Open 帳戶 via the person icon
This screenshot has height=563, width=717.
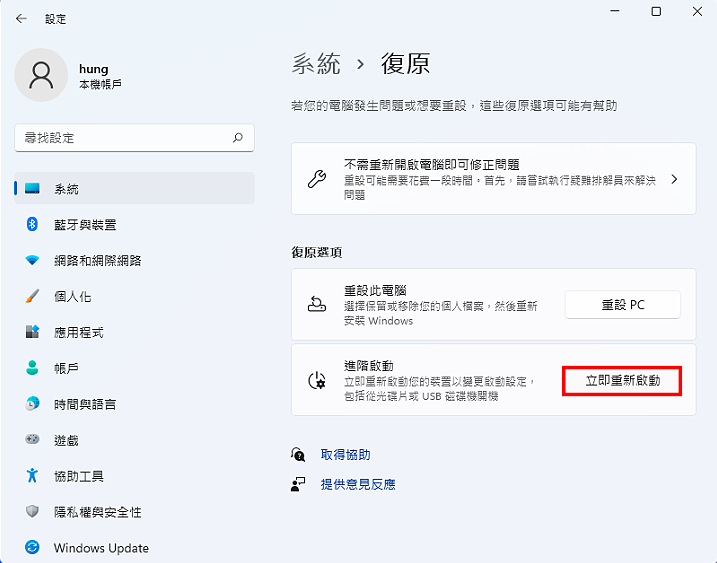(32, 368)
